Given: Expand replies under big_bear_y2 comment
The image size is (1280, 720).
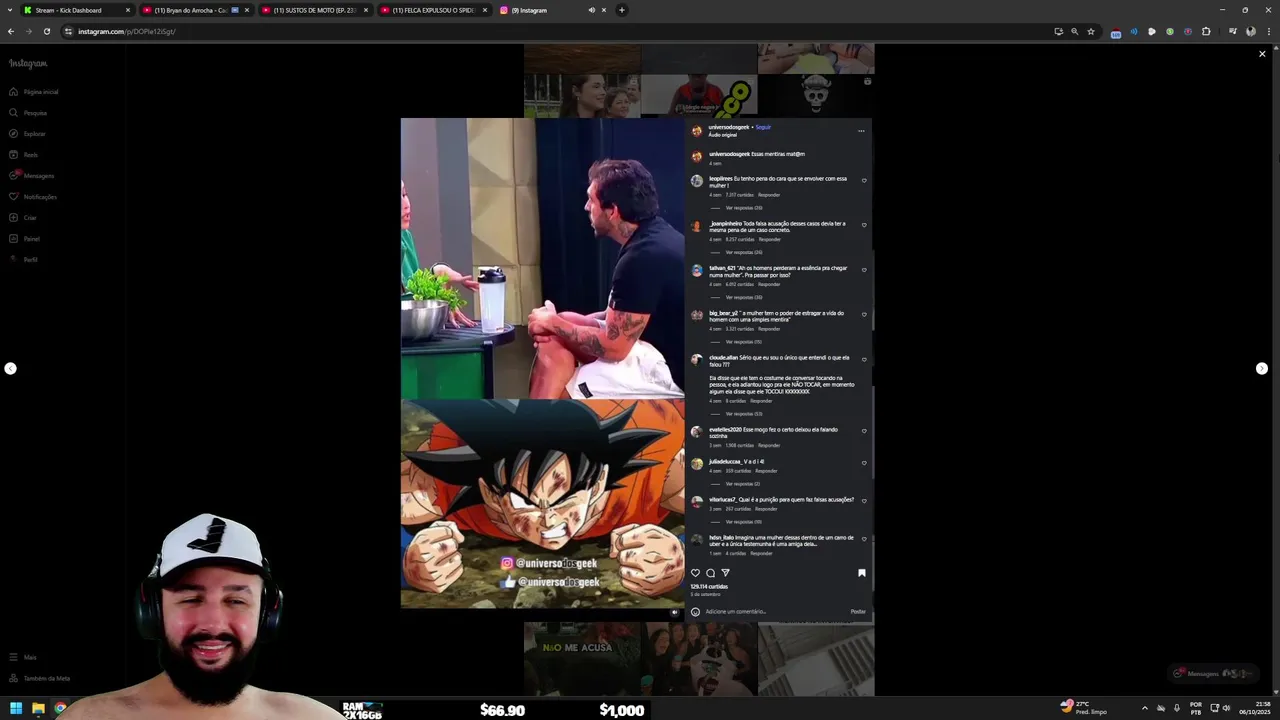Looking at the screenshot, I should [743, 342].
